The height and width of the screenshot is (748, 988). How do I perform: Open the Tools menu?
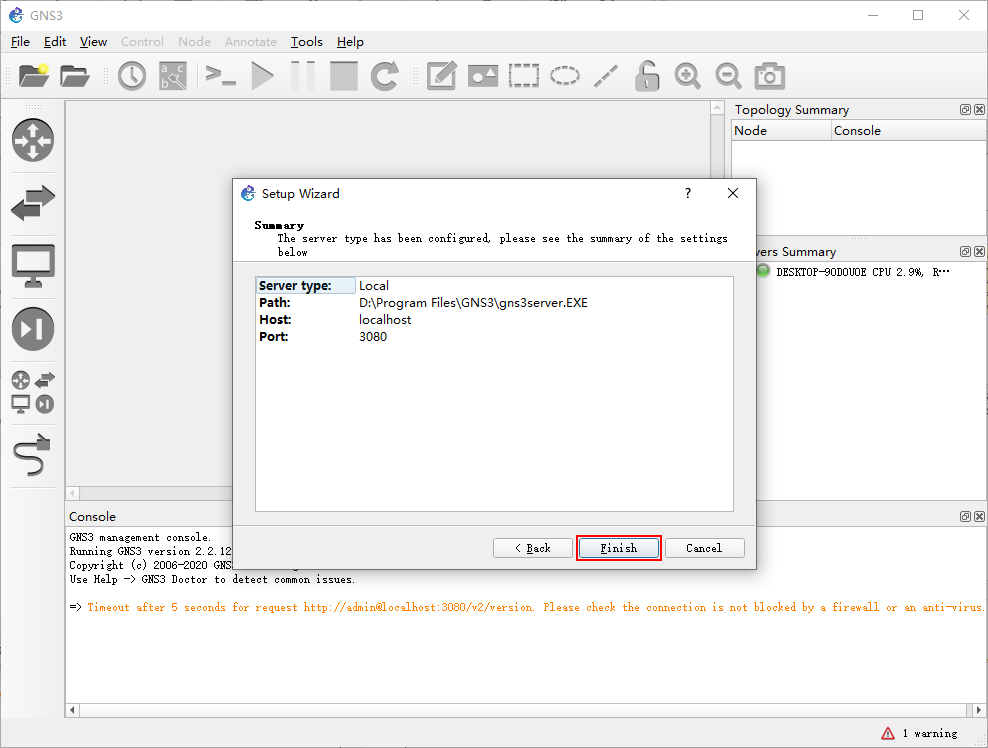[307, 42]
